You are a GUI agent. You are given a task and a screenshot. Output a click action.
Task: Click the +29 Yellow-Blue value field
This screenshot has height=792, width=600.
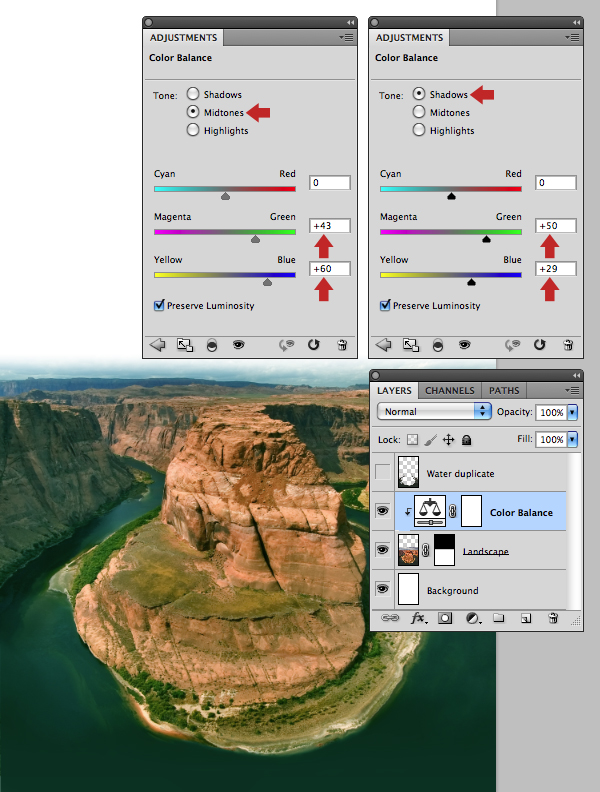pos(556,269)
